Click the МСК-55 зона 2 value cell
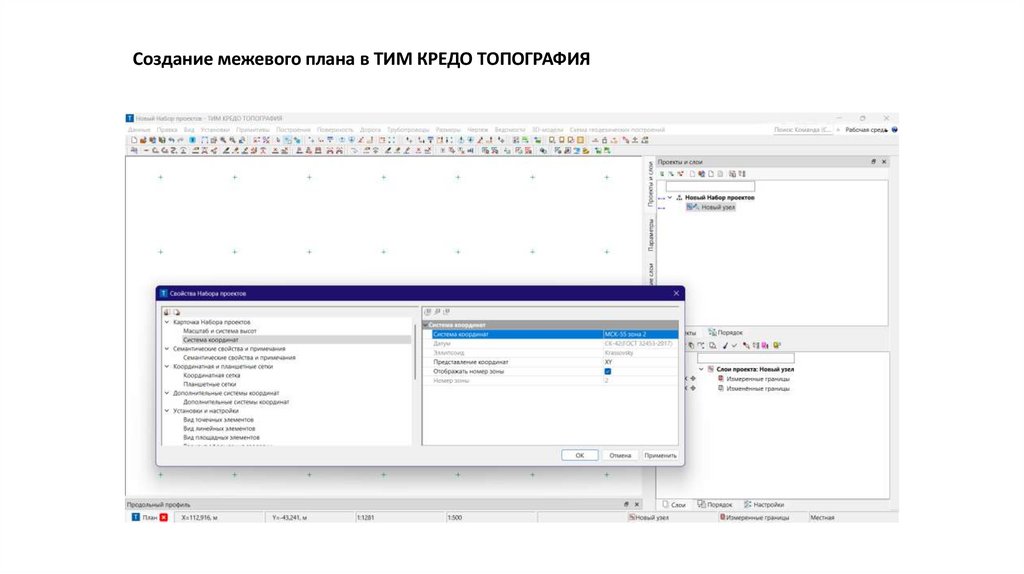 coord(640,334)
